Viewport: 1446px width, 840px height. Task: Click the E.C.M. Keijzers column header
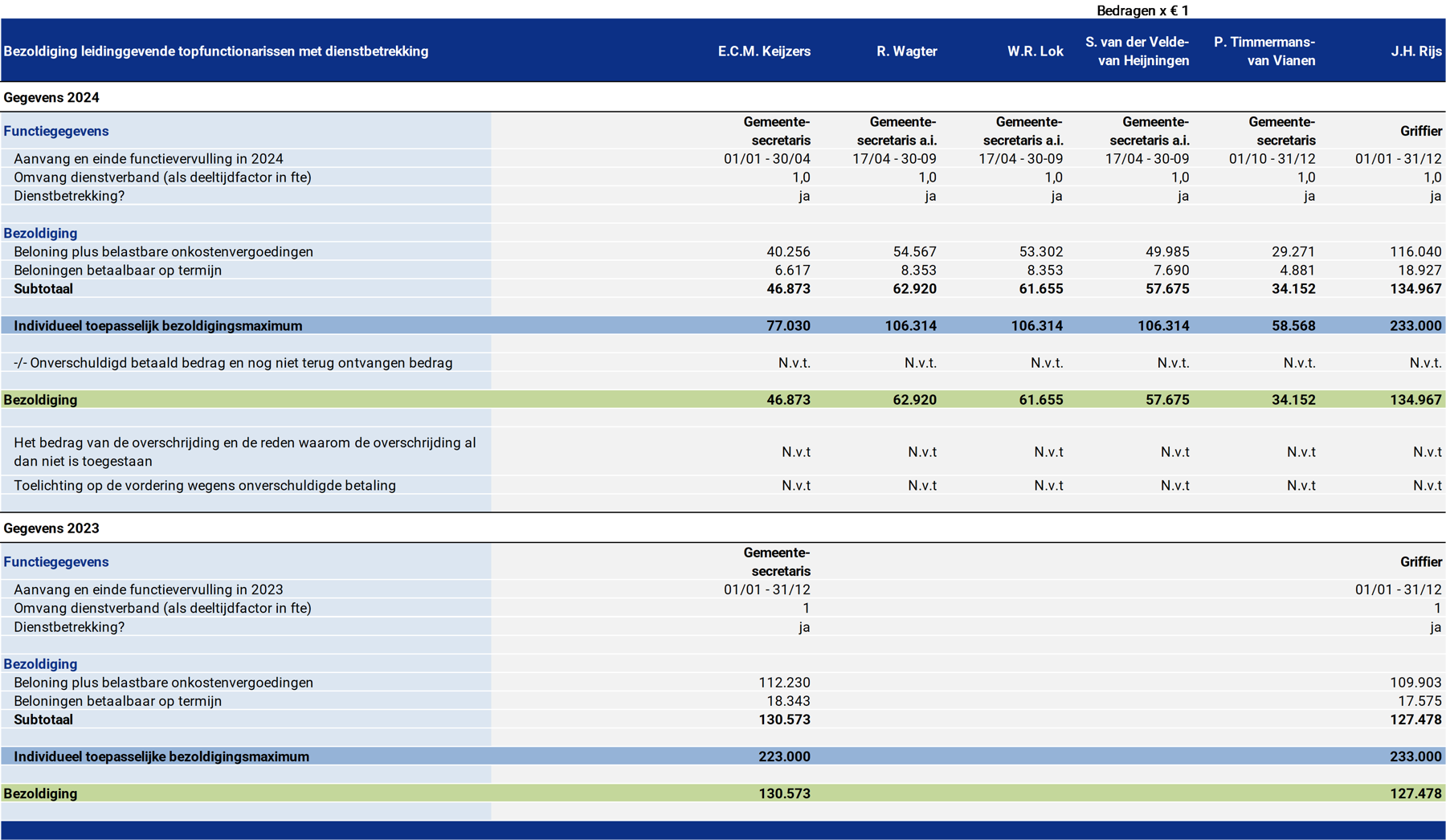[x=763, y=51]
